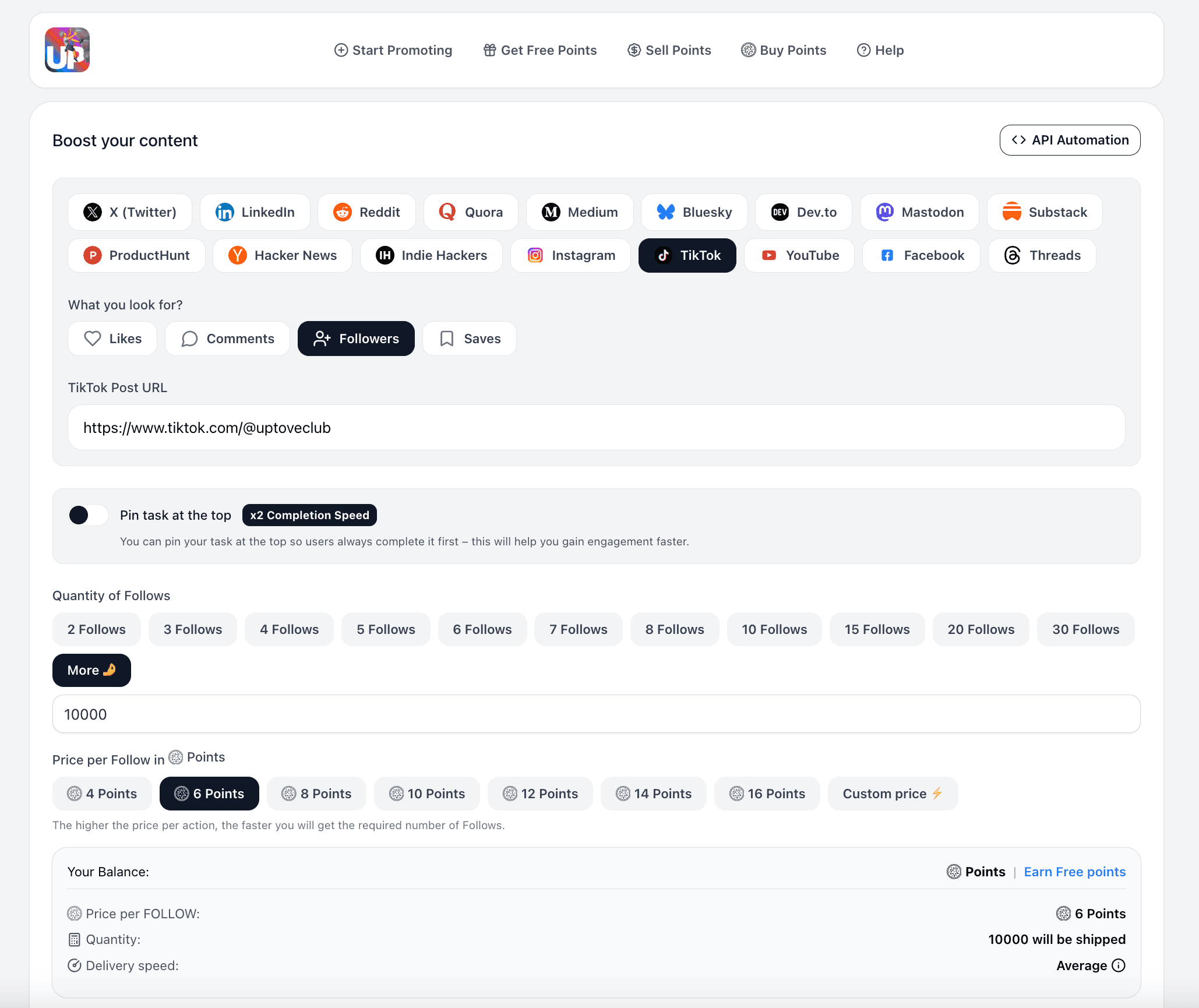Click the TikTok Post URL field
The image size is (1199, 1008).
(x=594, y=428)
